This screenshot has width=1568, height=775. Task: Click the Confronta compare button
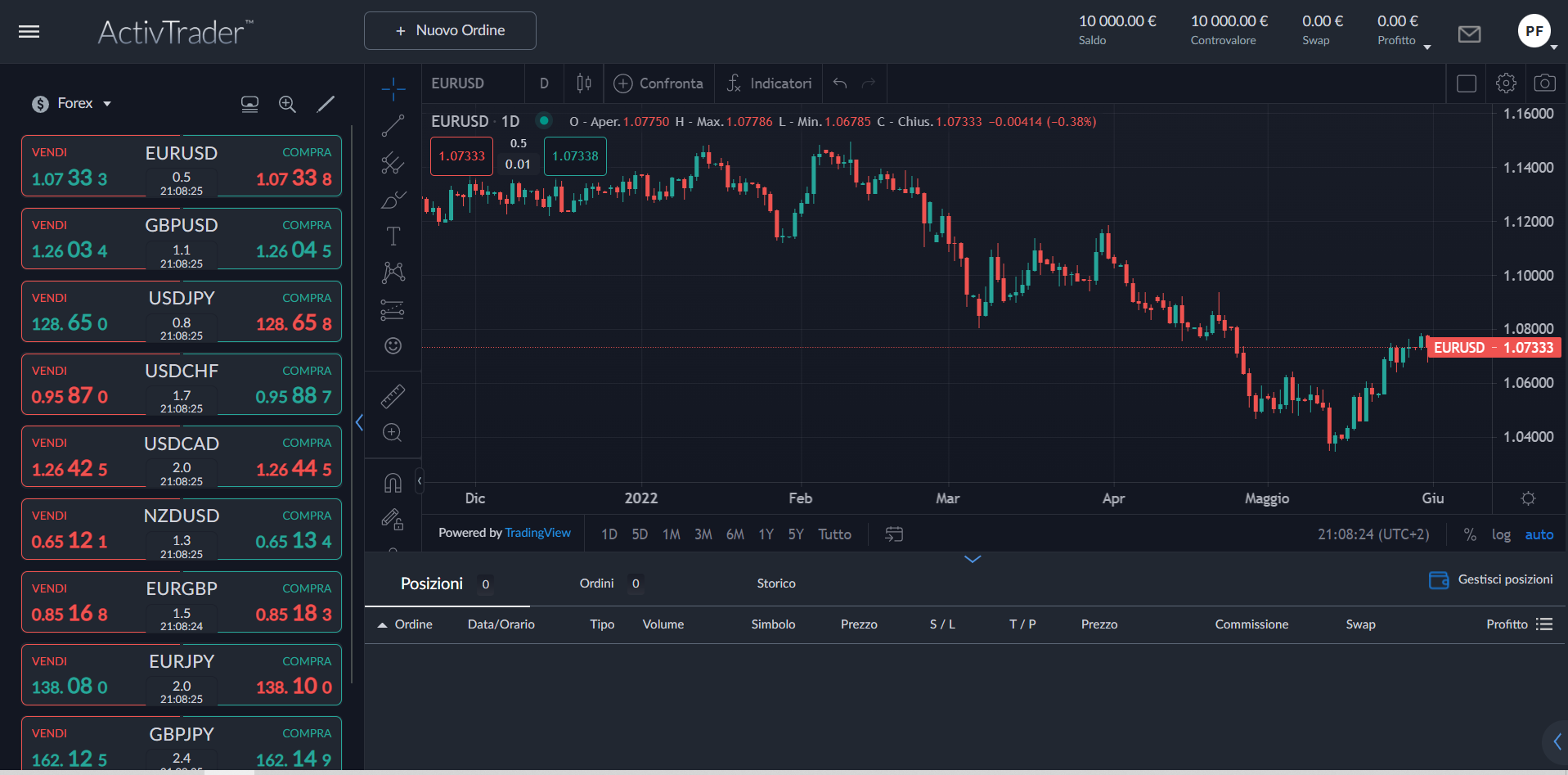[659, 83]
